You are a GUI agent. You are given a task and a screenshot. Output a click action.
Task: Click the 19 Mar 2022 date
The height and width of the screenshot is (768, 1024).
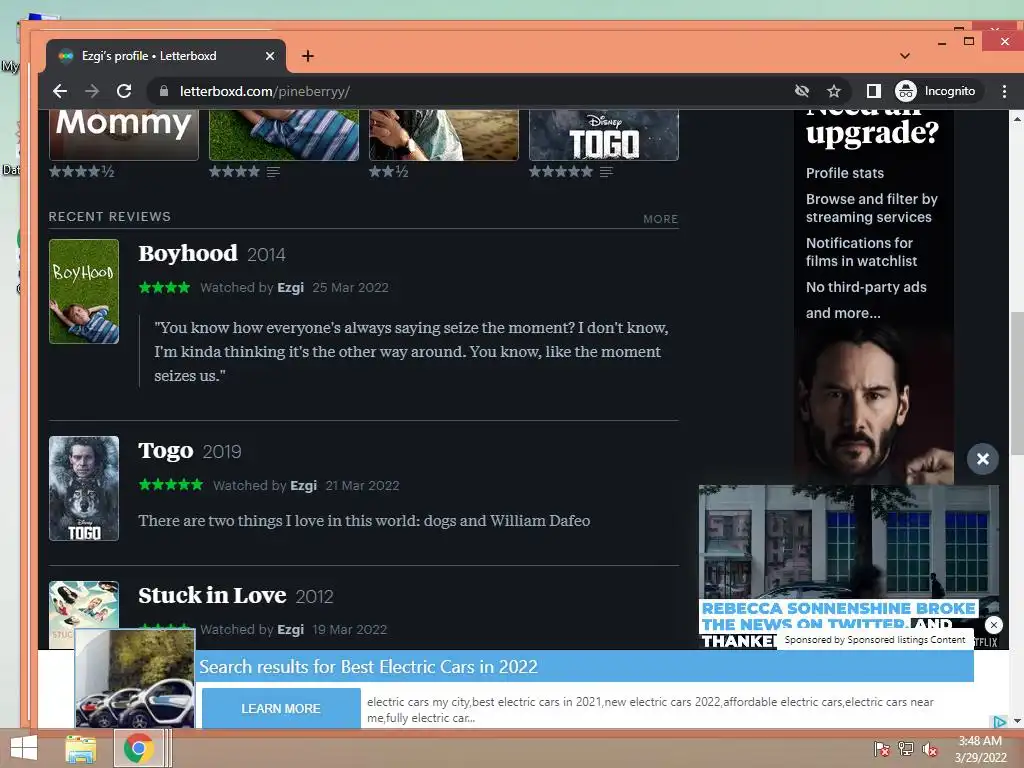coord(349,630)
